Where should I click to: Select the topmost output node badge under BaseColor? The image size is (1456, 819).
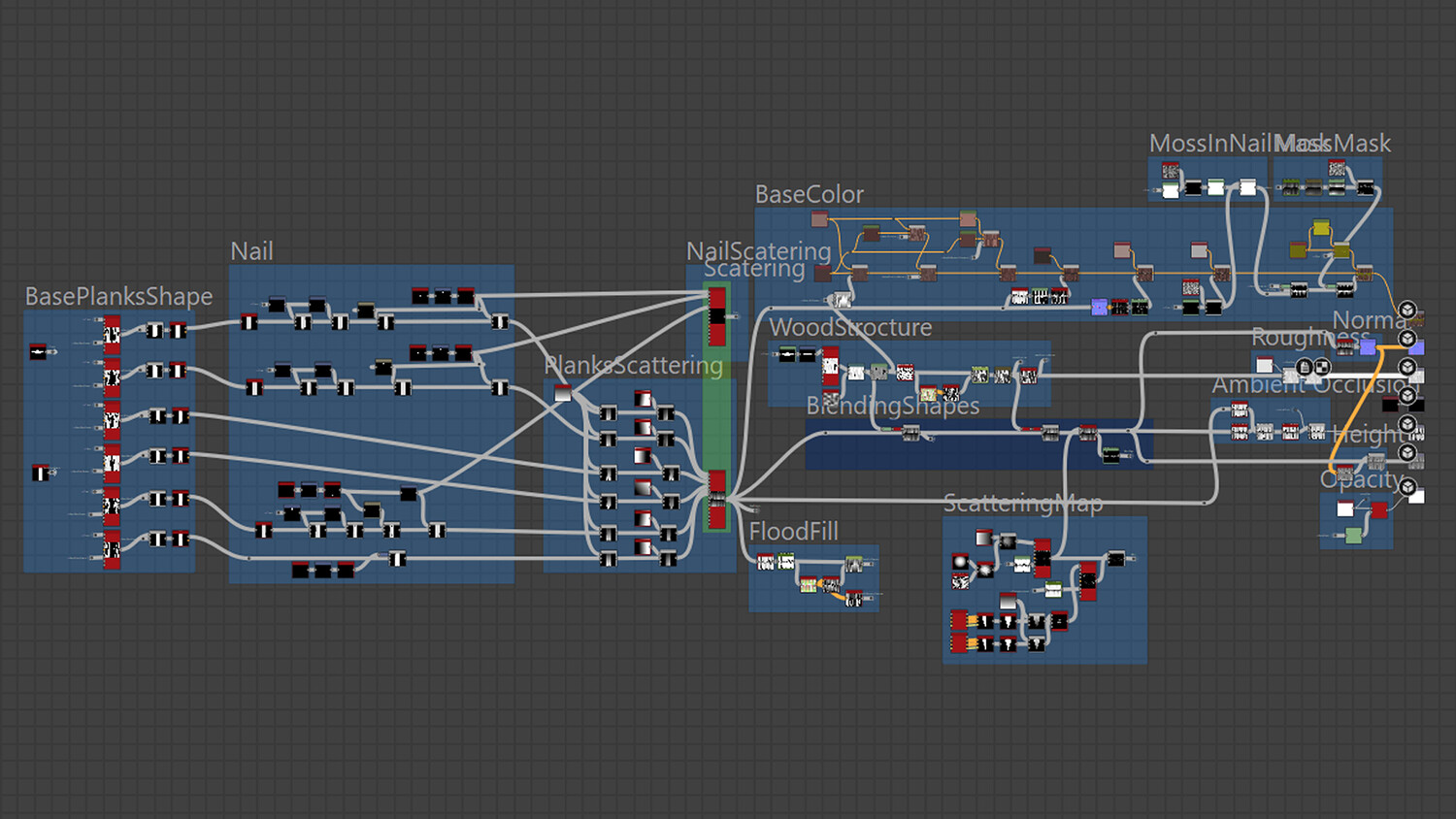[x=1406, y=311]
